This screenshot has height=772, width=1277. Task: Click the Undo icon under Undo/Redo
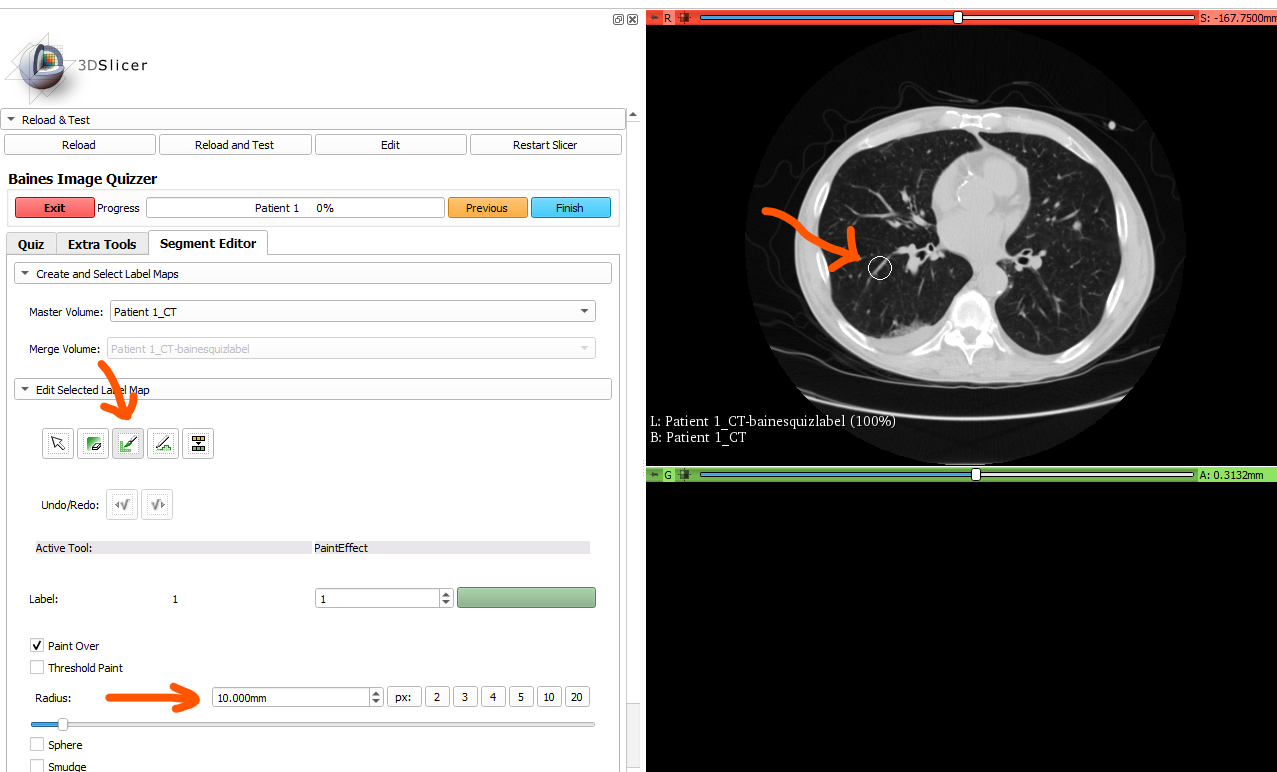point(121,504)
